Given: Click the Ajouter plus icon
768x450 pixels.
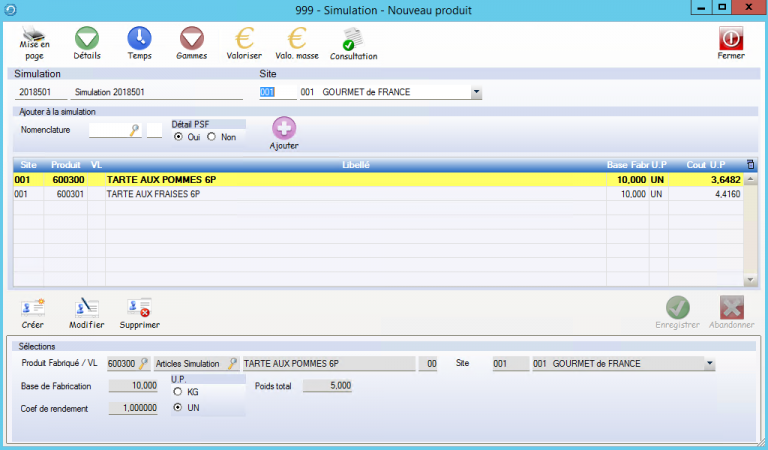Looking at the screenshot, I should click(x=284, y=129).
